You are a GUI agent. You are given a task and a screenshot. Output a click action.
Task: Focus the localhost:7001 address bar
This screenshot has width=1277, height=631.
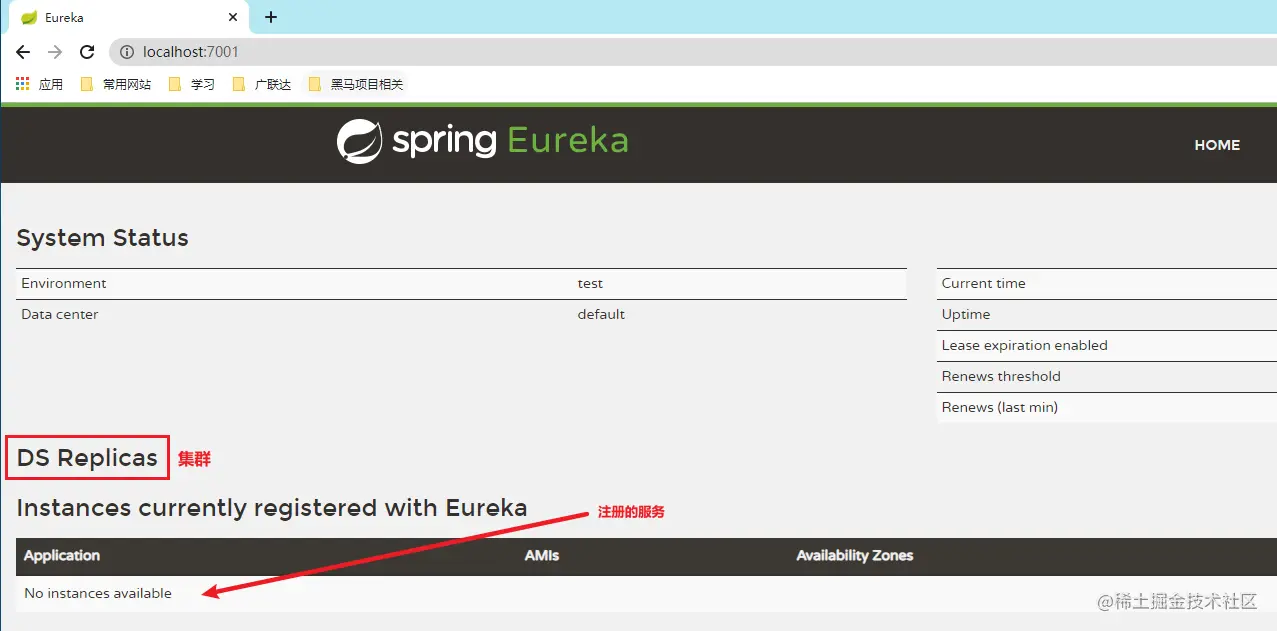pyautogui.click(x=690, y=52)
